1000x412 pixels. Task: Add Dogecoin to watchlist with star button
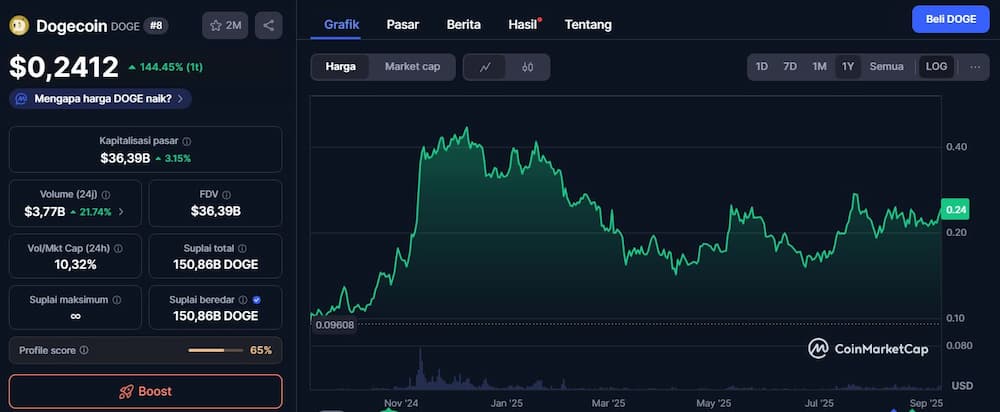tap(225, 26)
